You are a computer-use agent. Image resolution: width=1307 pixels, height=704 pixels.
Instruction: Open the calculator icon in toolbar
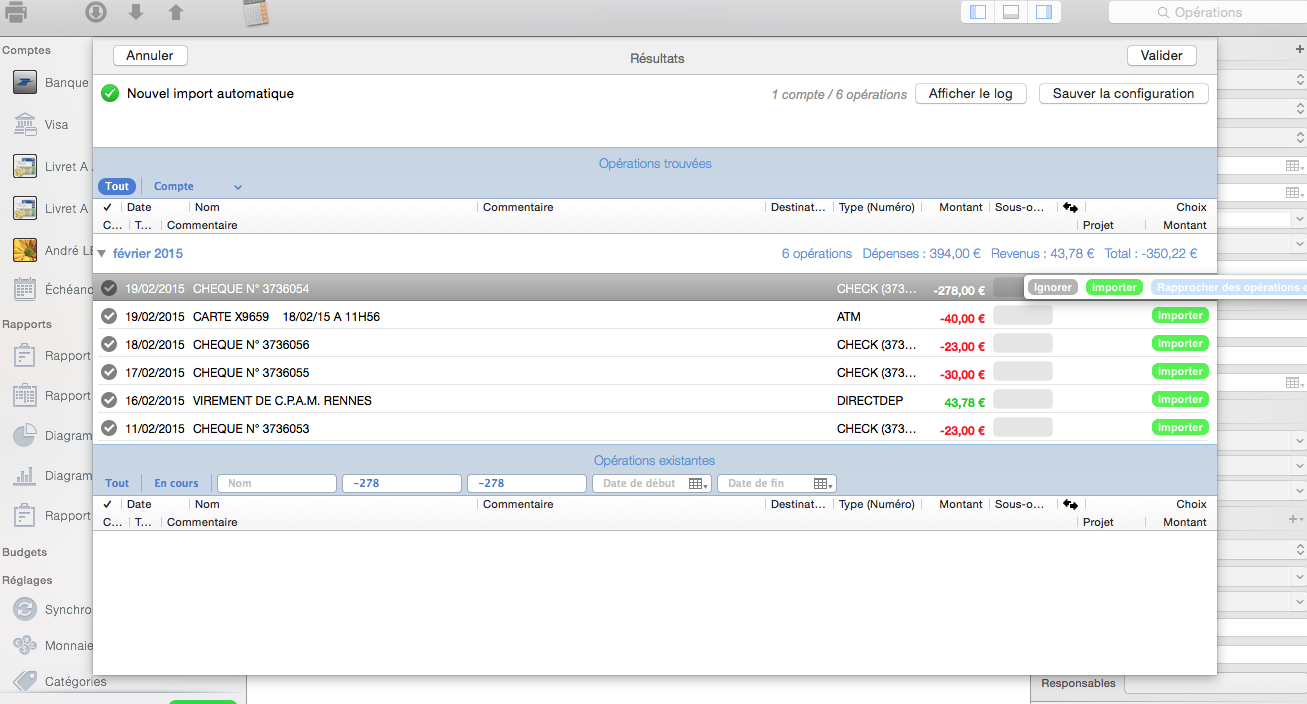point(257,14)
